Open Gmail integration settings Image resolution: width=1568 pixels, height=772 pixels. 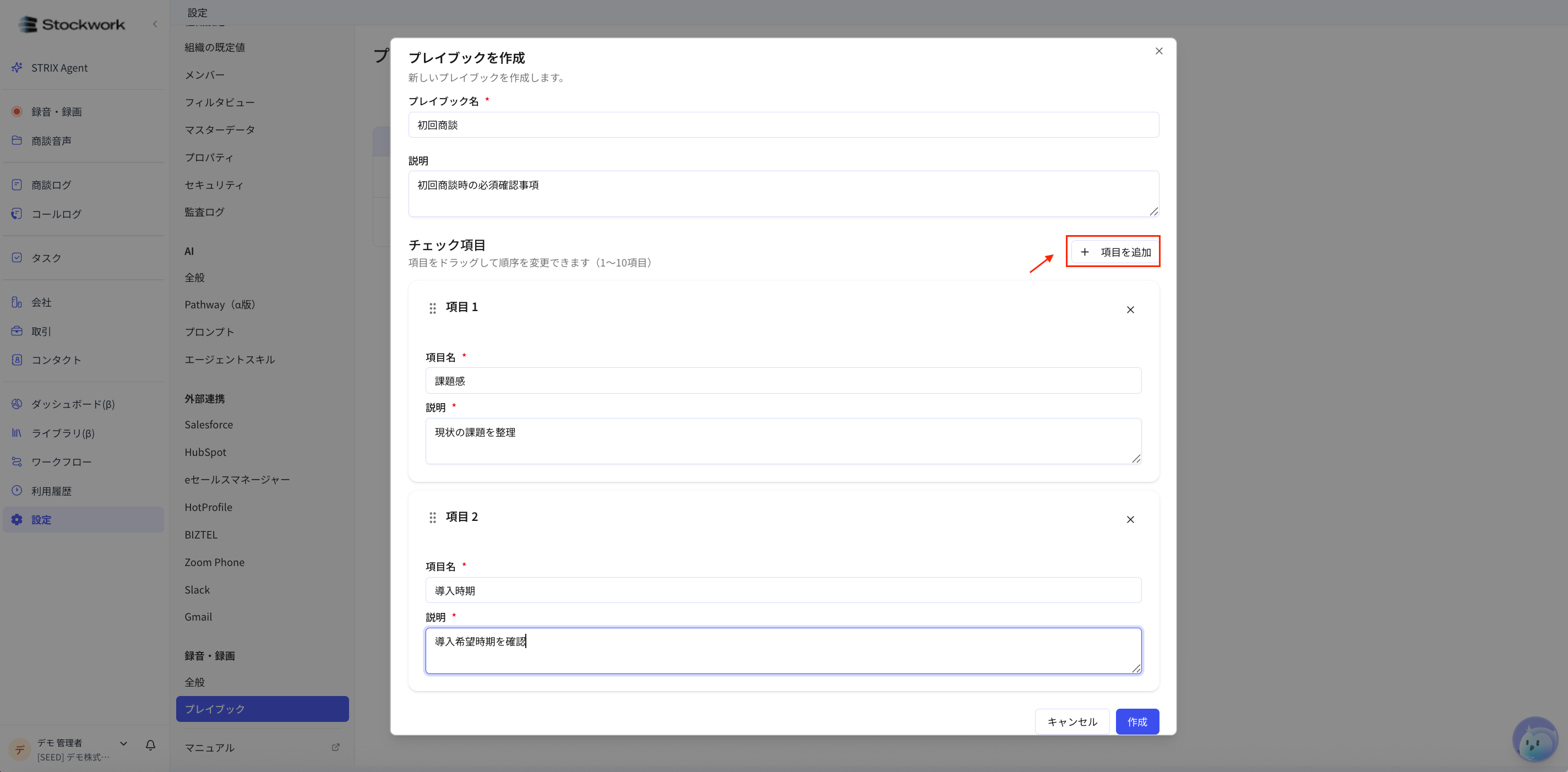point(198,617)
